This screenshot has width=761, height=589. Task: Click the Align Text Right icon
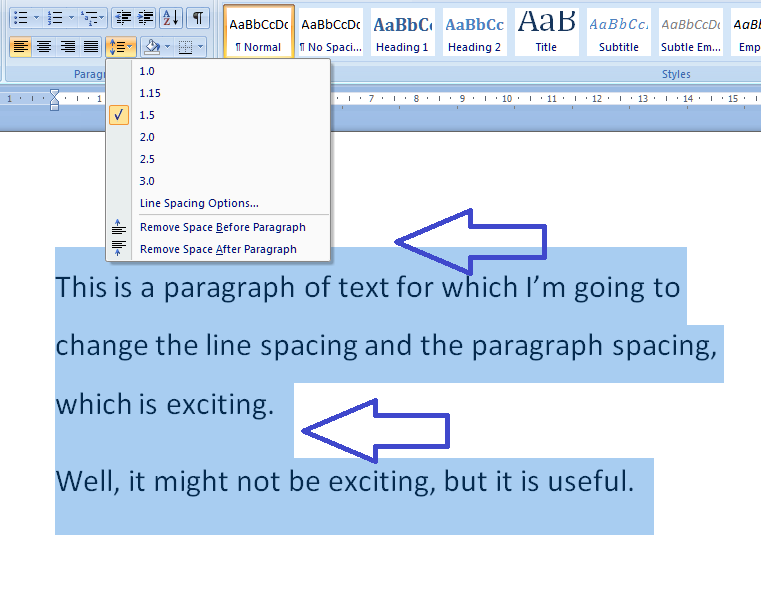(x=67, y=46)
